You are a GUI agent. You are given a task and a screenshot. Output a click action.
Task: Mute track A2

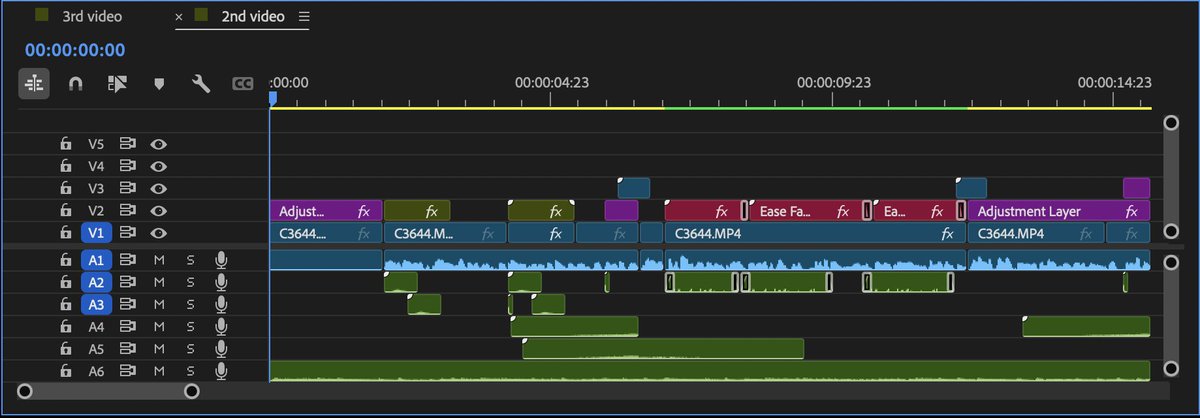pyautogui.click(x=158, y=282)
